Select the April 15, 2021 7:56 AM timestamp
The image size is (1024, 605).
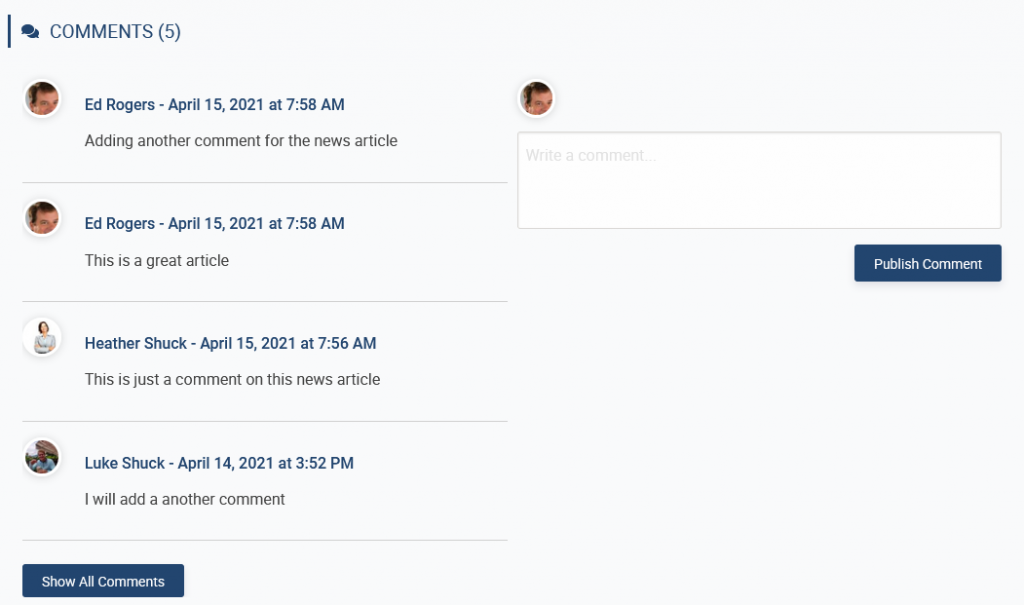[288, 344]
